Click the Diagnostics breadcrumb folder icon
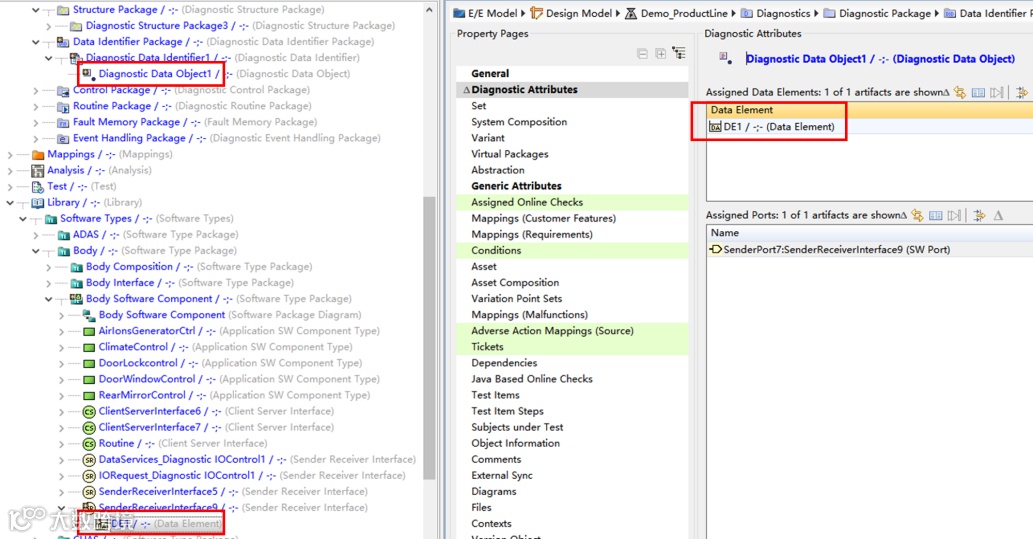 (746, 13)
